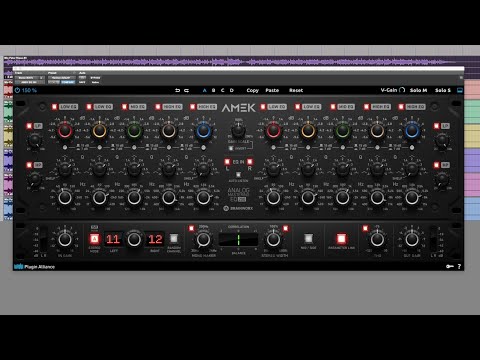Toggle the right channel HP filter LED
The height and width of the screenshot is (360, 480).
(x=437, y=165)
